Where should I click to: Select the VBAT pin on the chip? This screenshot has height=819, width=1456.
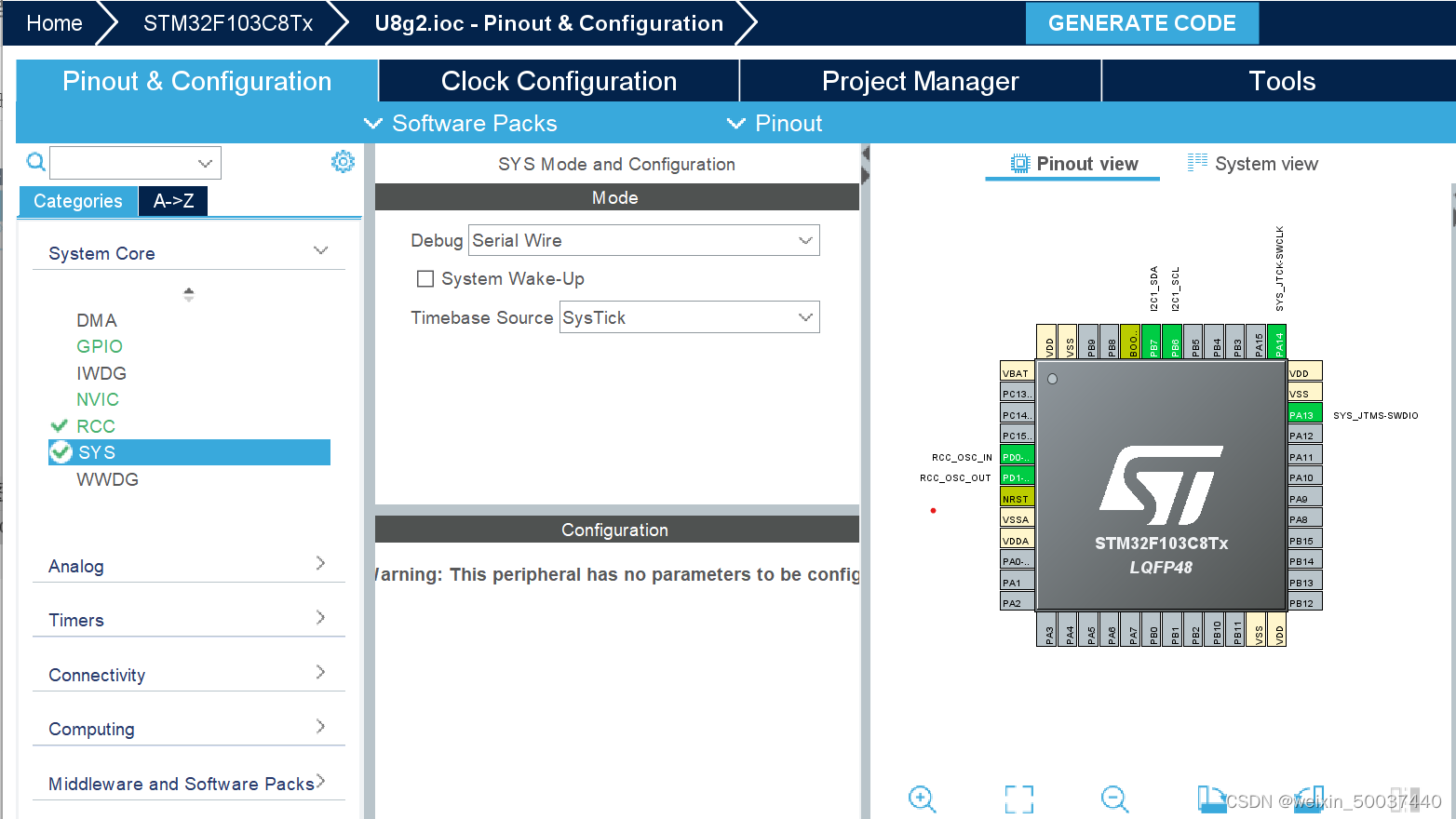click(x=1017, y=373)
